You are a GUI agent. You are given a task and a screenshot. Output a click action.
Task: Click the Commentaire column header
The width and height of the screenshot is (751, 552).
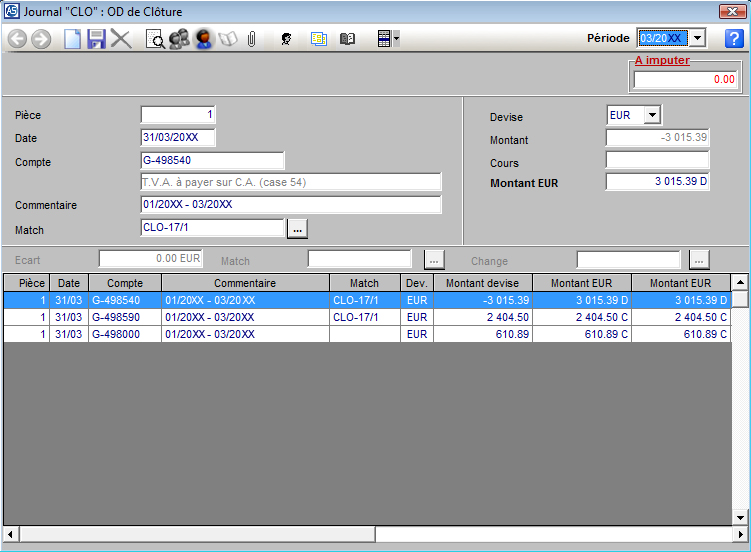pos(244,283)
